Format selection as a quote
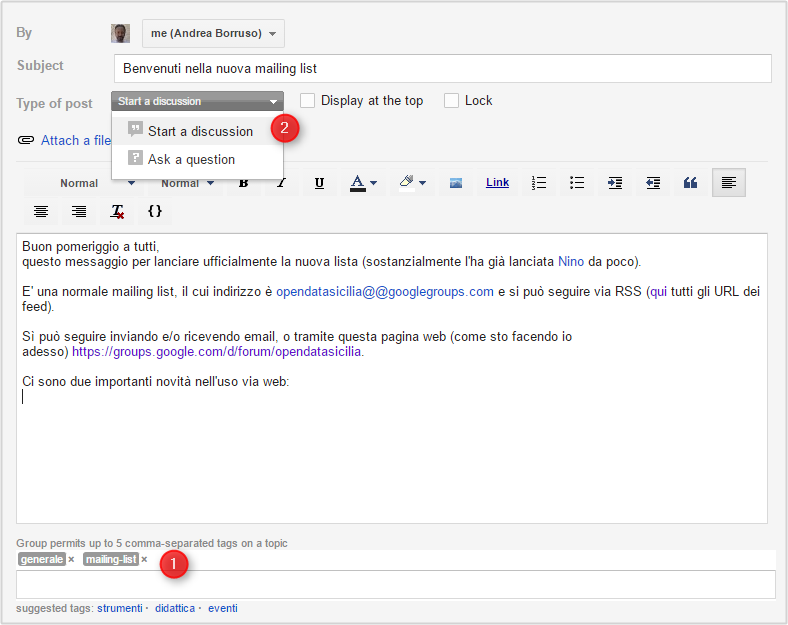Viewport: 788px width, 625px height. pyautogui.click(x=690, y=183)
